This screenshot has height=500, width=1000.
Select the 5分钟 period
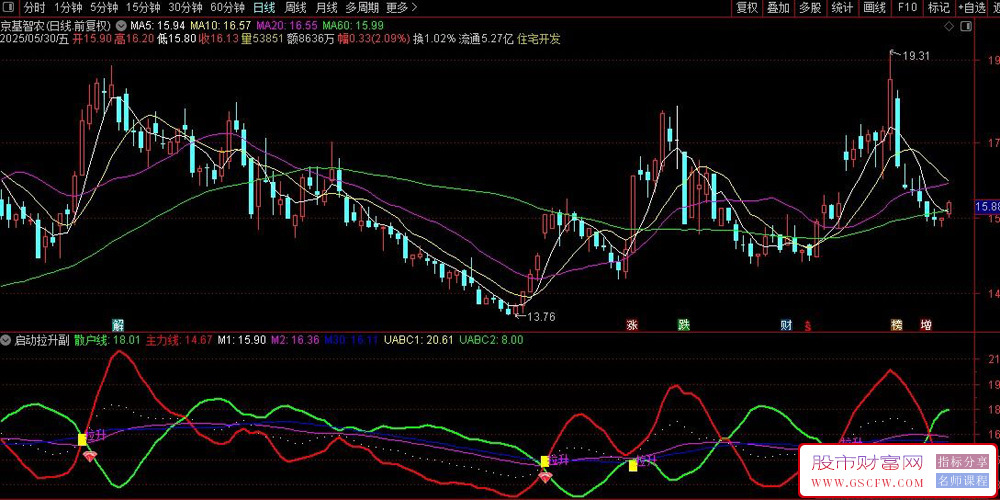(x=104, y=8)
